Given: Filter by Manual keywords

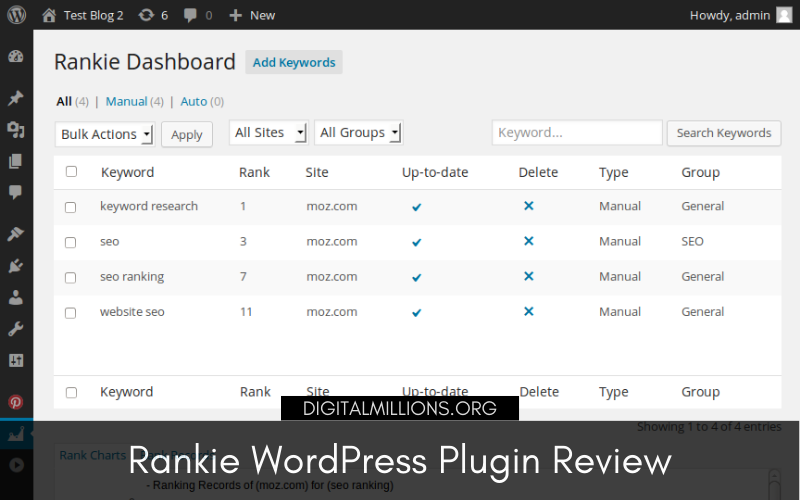Looking at the screenshot, I should (x=127, y=102).
